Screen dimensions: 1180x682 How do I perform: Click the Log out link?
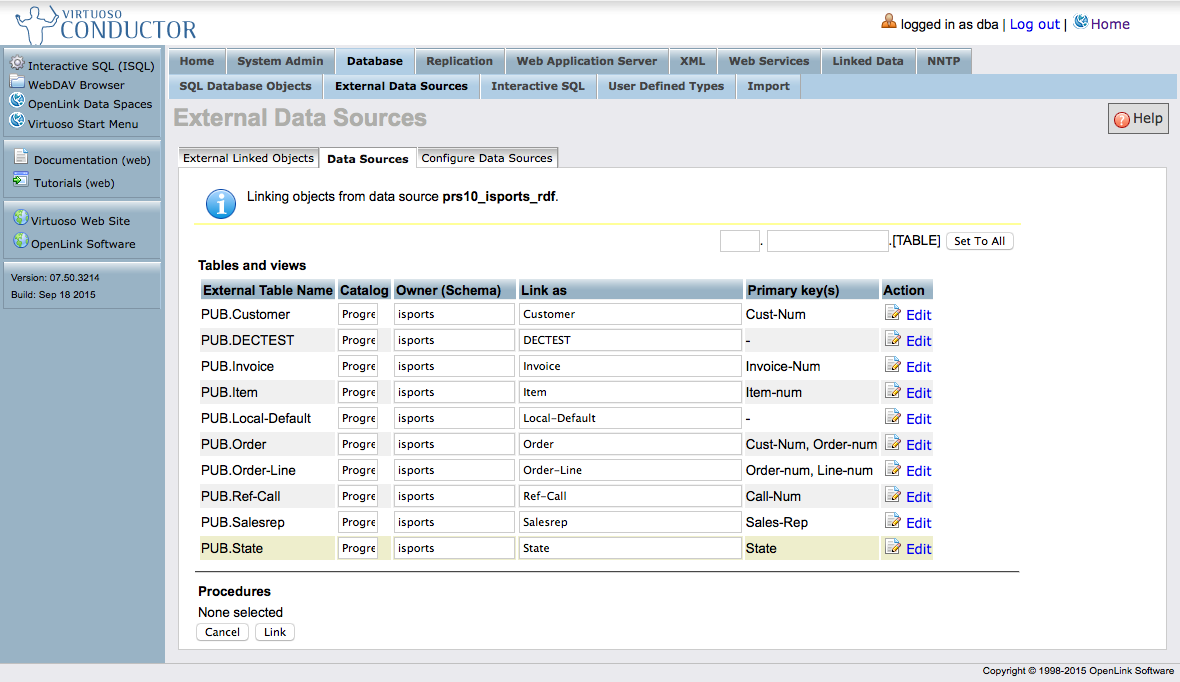1034,24
